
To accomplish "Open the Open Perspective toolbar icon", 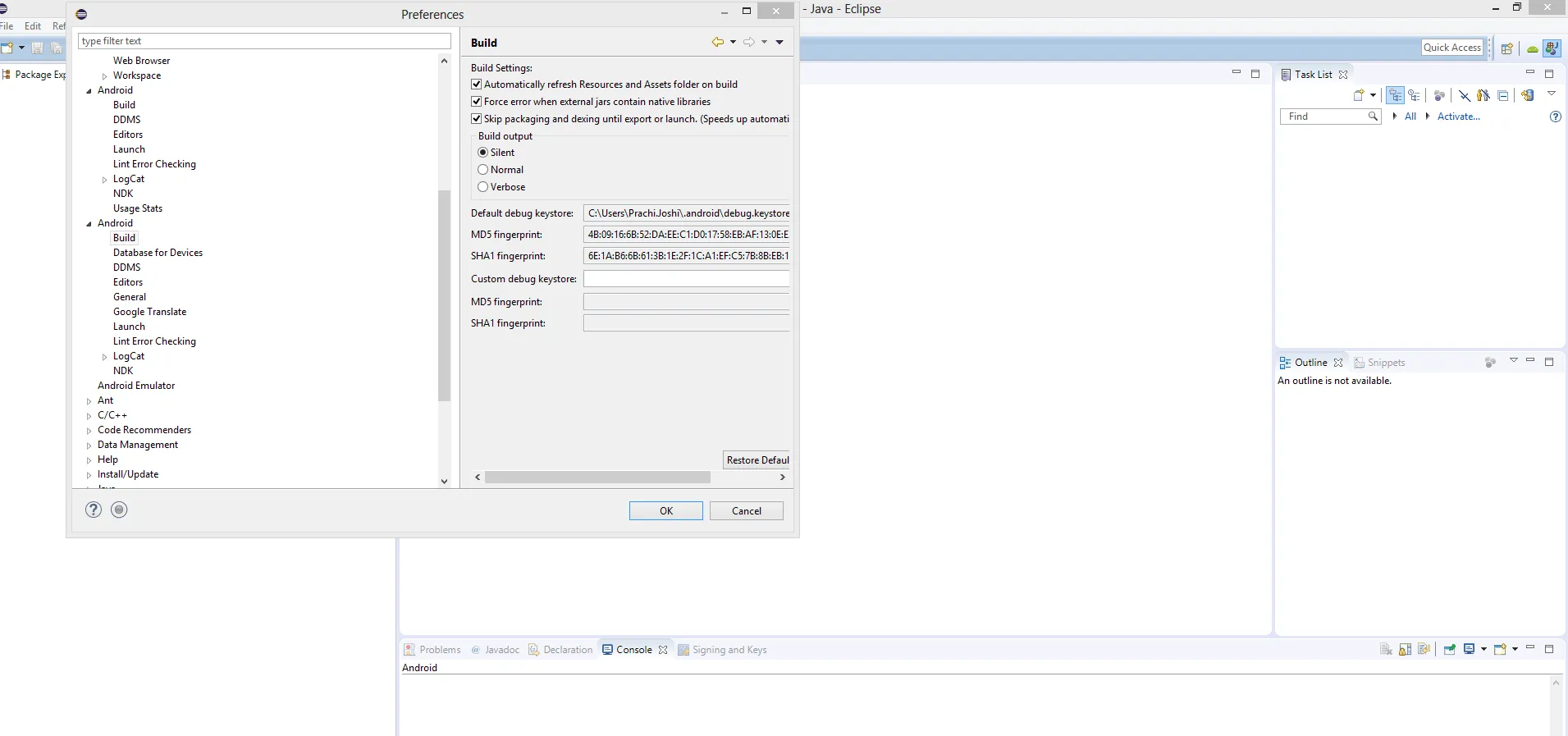I will (1506, 48).
